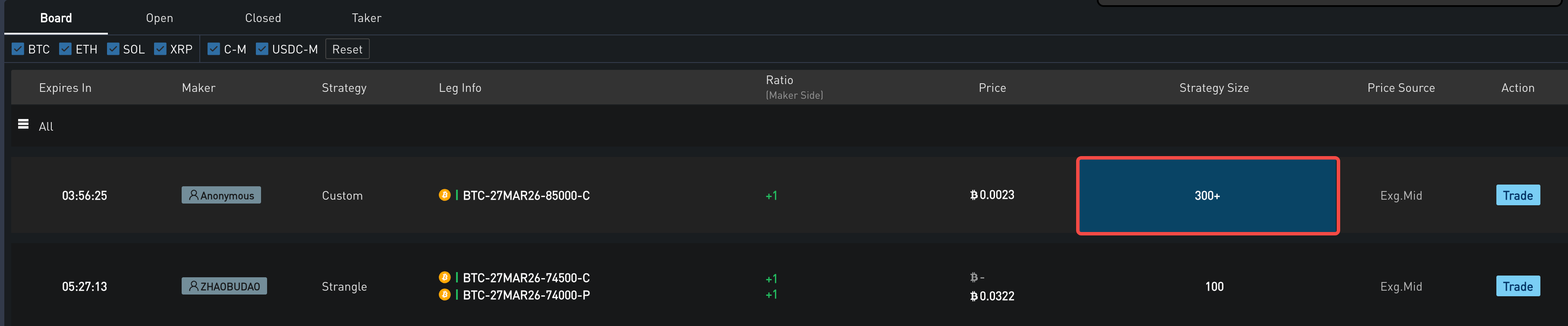Uncheck the C-M margin checkbox

[x=214, y=49]
